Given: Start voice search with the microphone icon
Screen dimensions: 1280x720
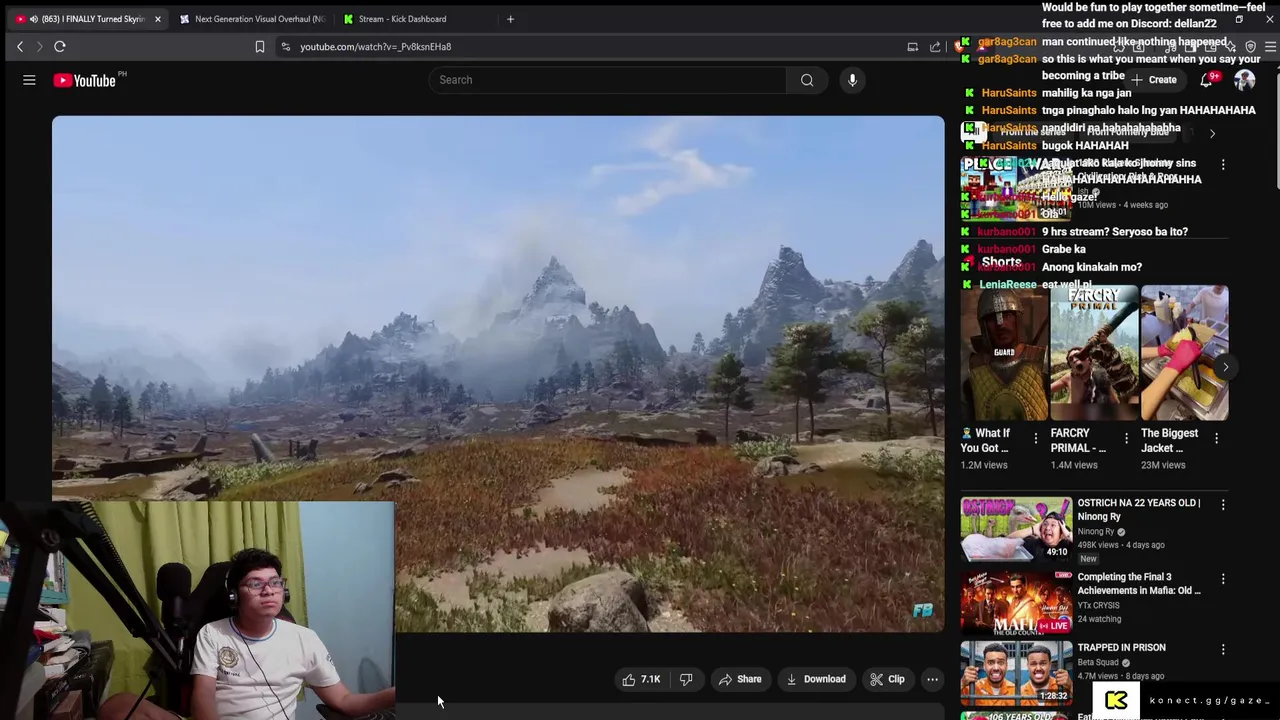Looking at the screenshot, I should [852, 80].
